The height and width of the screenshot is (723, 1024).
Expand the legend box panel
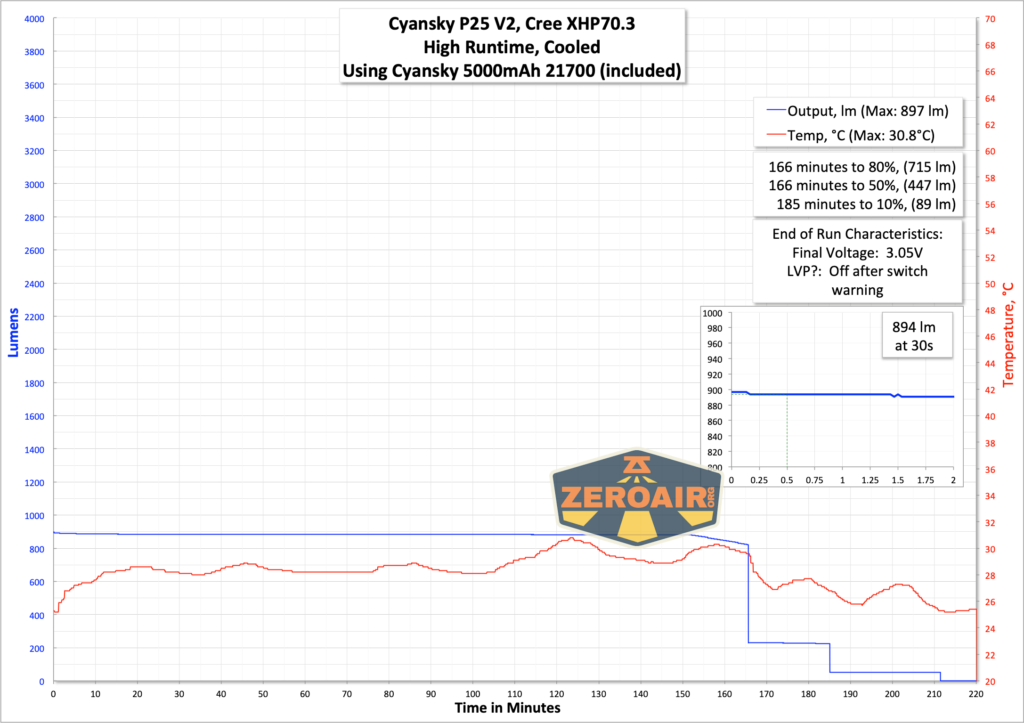pyautogui.click(x=857, y=123)
